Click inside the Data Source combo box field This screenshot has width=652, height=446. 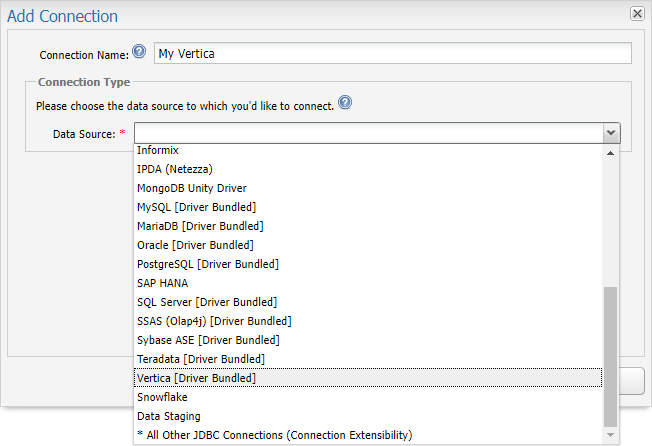click(368, 133)
